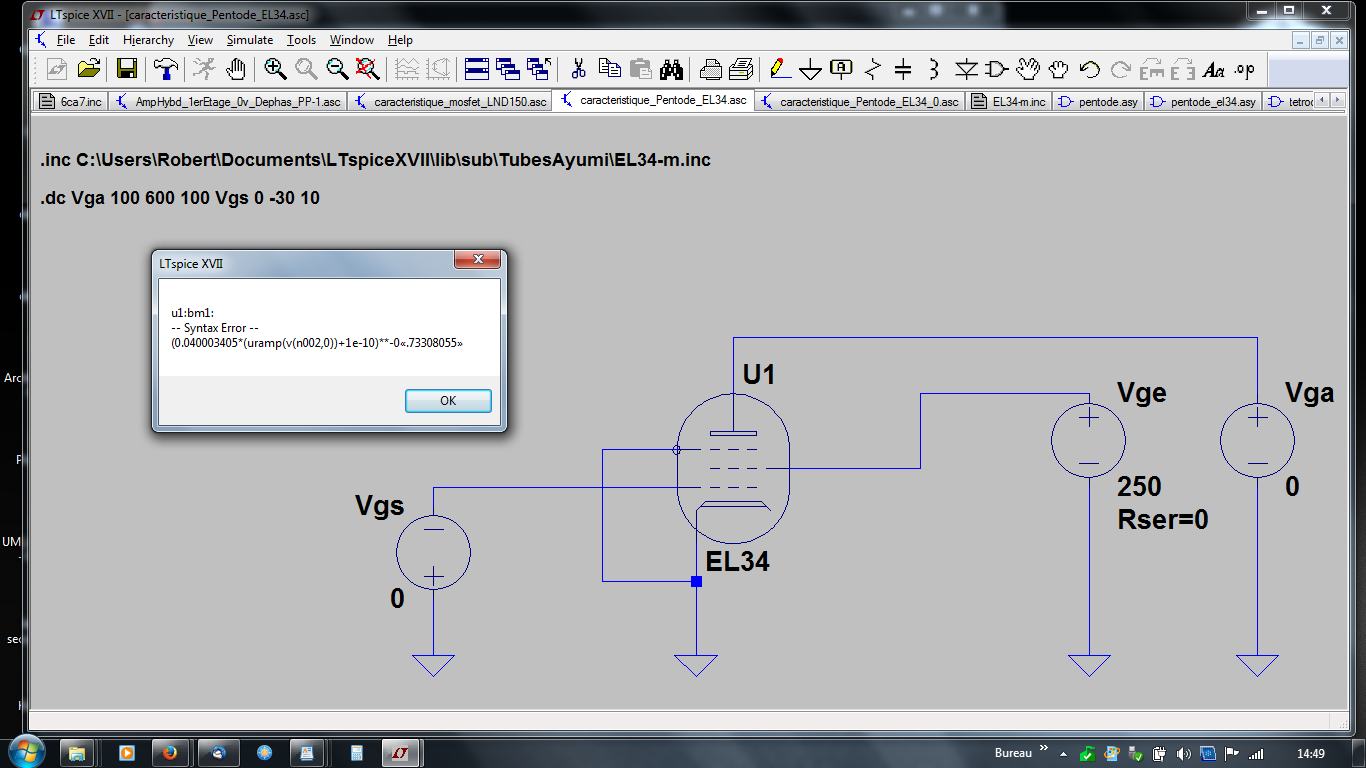Select the Text Aa tool

(1214, 69)
